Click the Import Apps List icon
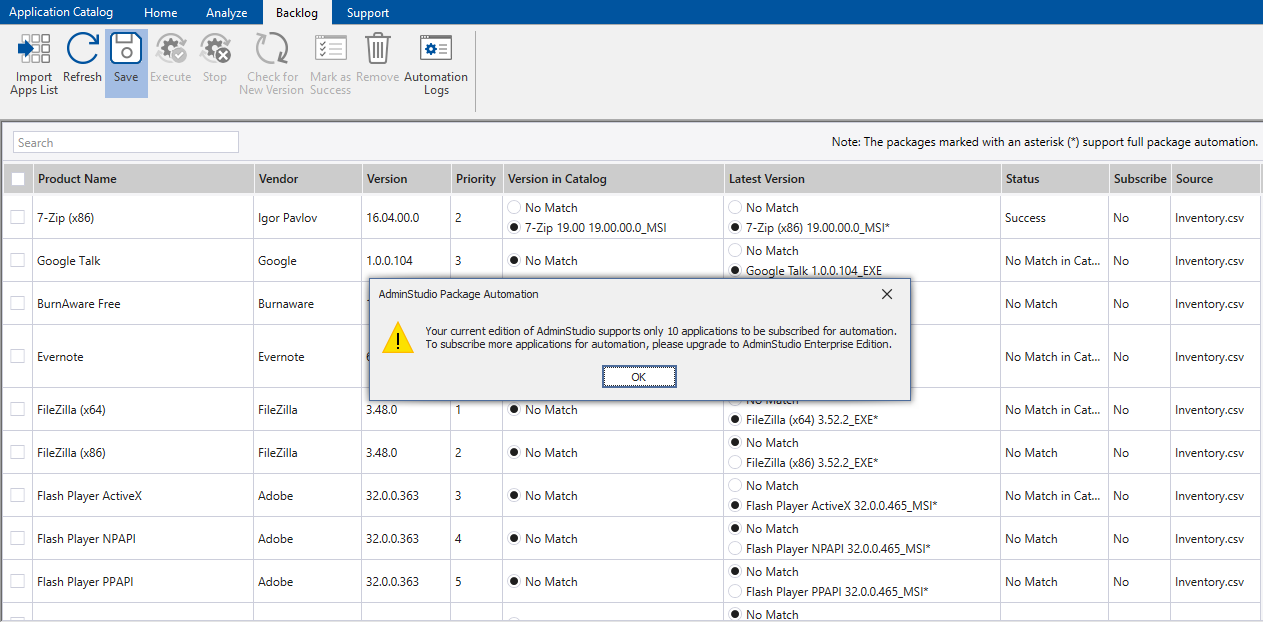 point(34,49)
